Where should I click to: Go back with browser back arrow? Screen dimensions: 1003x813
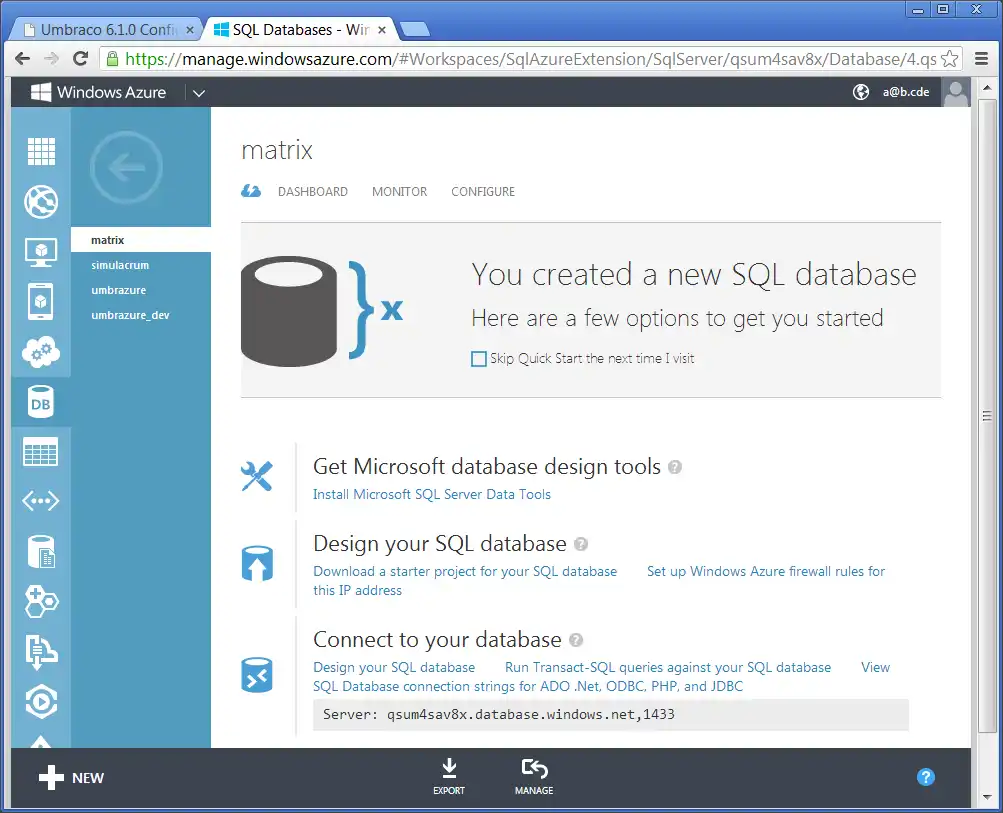point(22,59)
